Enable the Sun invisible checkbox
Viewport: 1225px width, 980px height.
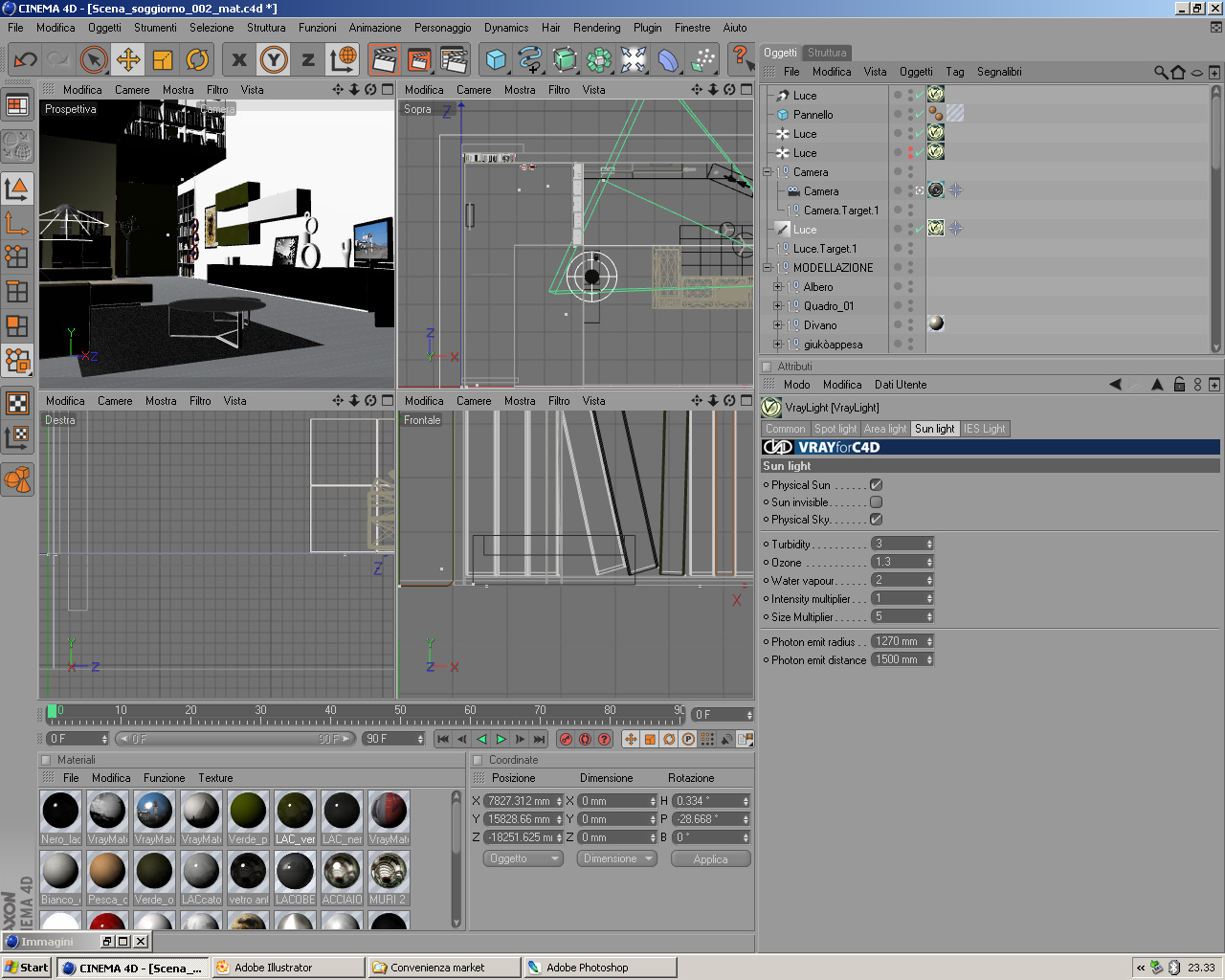click(x=876, y=502)
